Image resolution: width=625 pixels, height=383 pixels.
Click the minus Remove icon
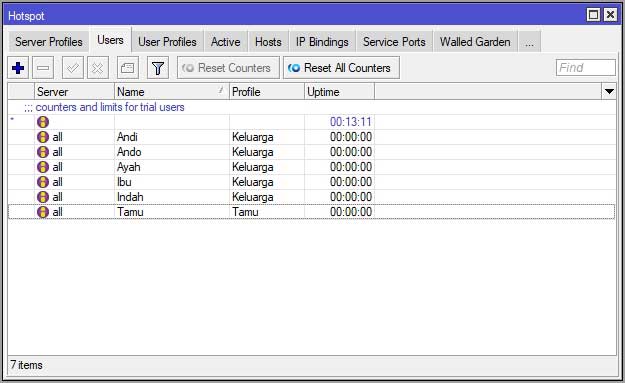click(43, 68)
